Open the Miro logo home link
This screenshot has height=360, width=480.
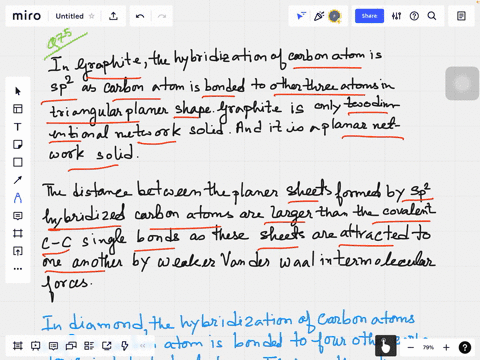[x=26, y=16]
